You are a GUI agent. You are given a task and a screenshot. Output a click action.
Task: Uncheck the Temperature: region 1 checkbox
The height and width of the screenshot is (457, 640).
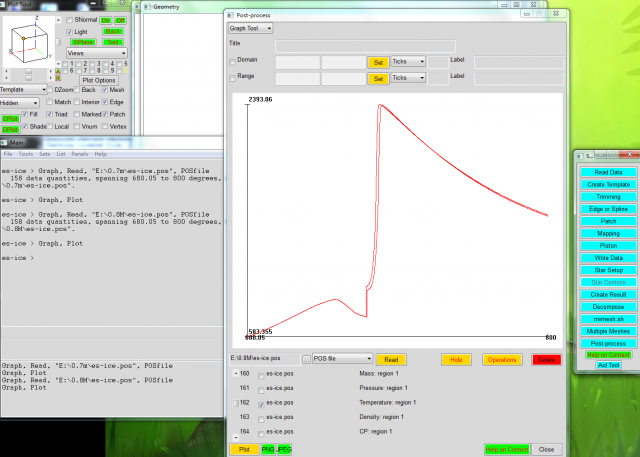click(262, 403)
